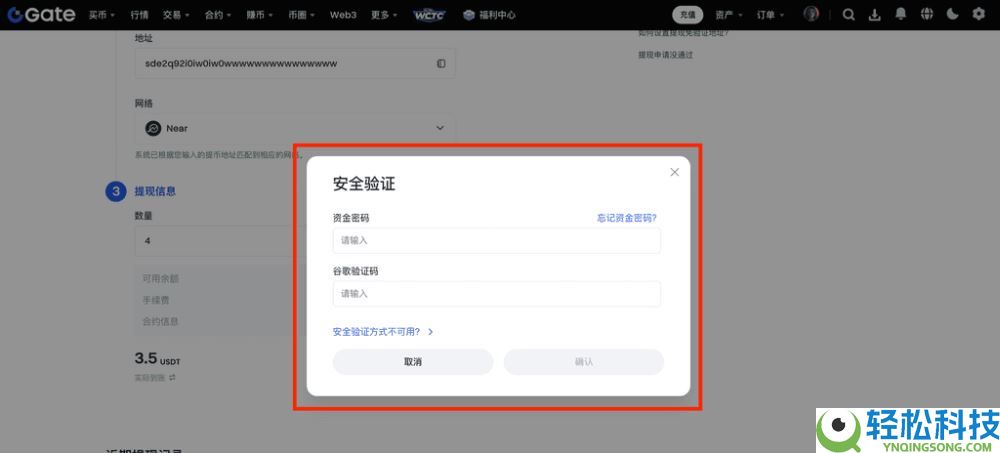1000x453 pixels.
Task: Click the paste icon in address field
Action: [x=441, y=64]
